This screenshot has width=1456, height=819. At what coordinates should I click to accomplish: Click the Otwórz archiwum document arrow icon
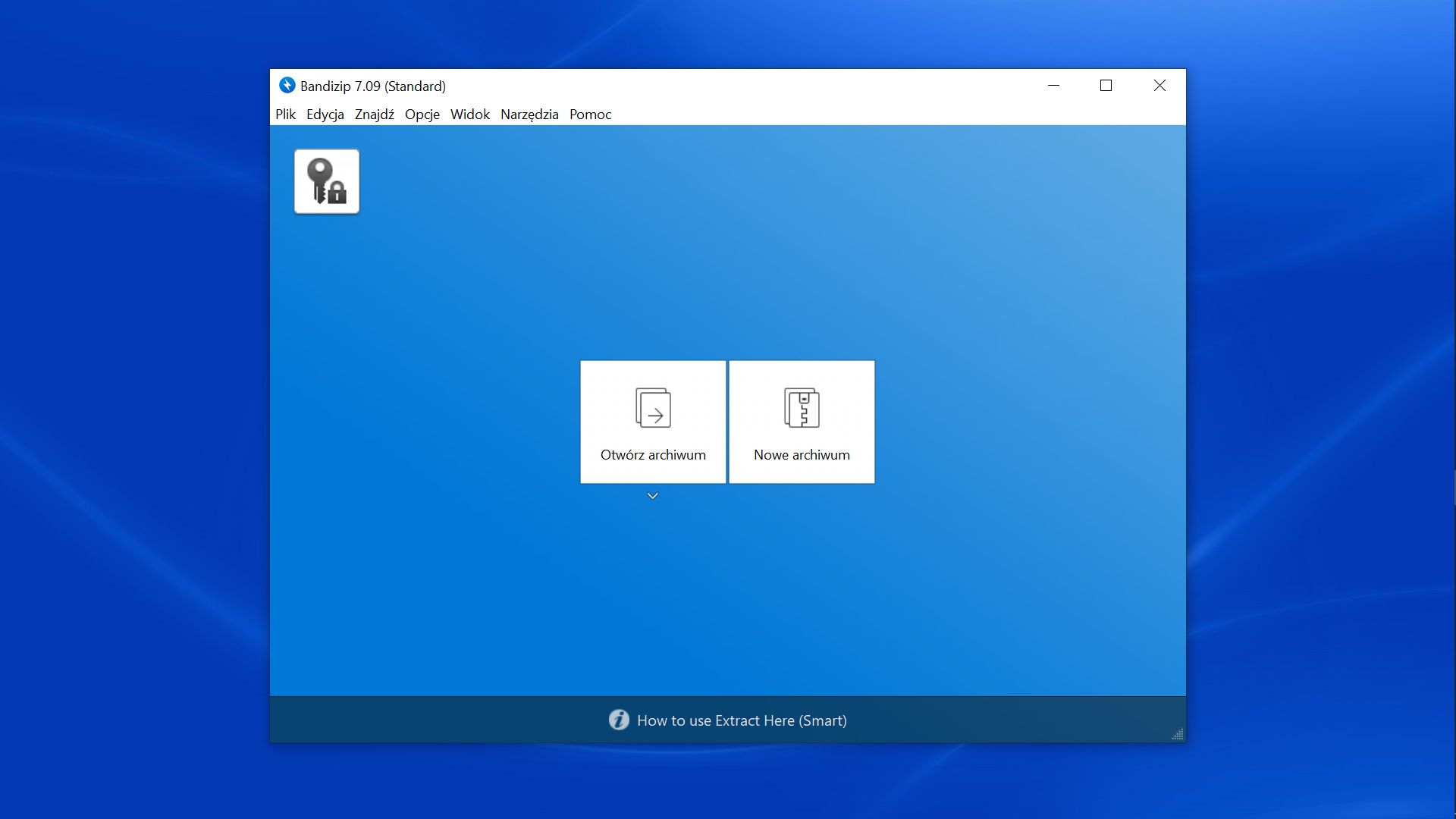coord(653,408)
